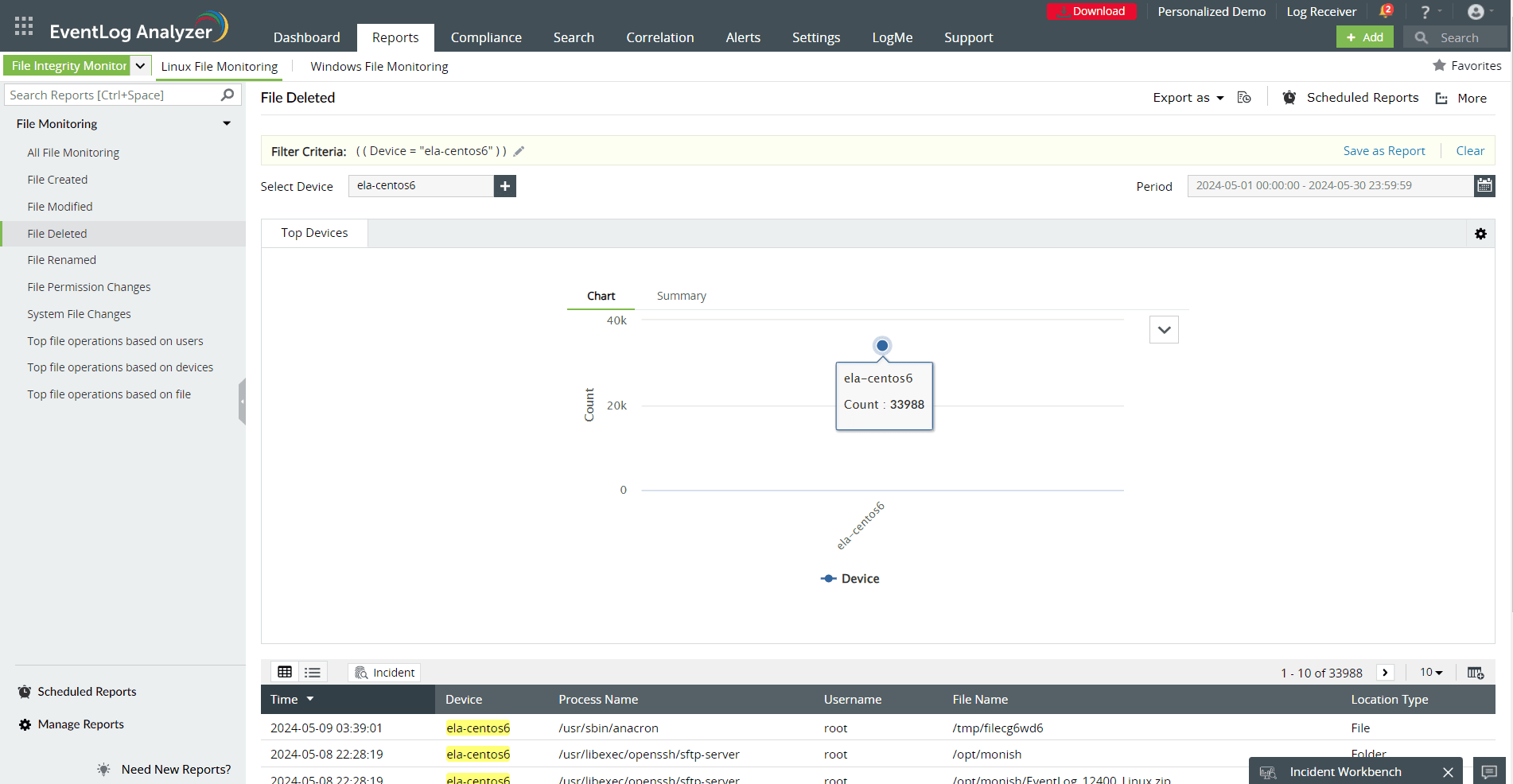Open the File Modified report
This screenshot has height=784, width=1513.
point(60,207)
